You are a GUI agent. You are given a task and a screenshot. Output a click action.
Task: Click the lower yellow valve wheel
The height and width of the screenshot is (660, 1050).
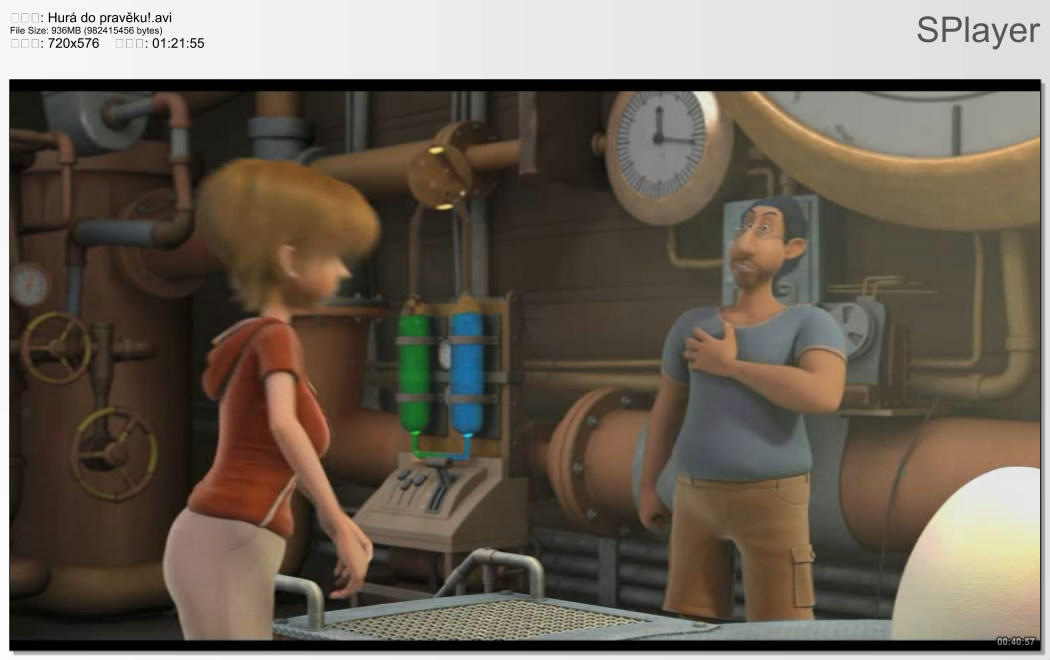[114, 453]
